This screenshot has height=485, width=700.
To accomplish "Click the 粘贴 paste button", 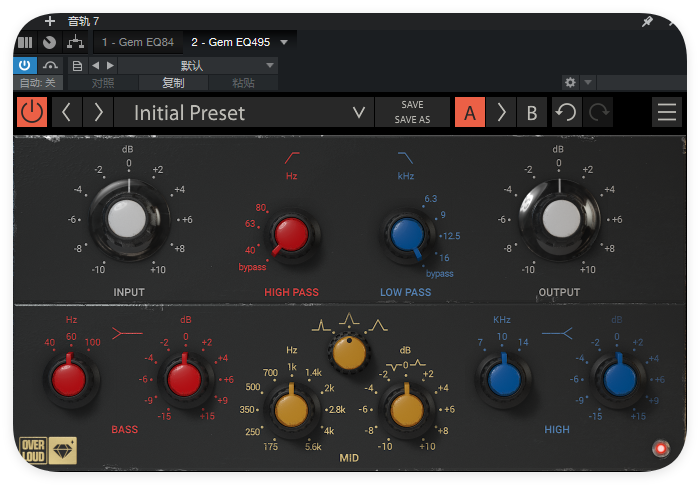I will point(243,83).
